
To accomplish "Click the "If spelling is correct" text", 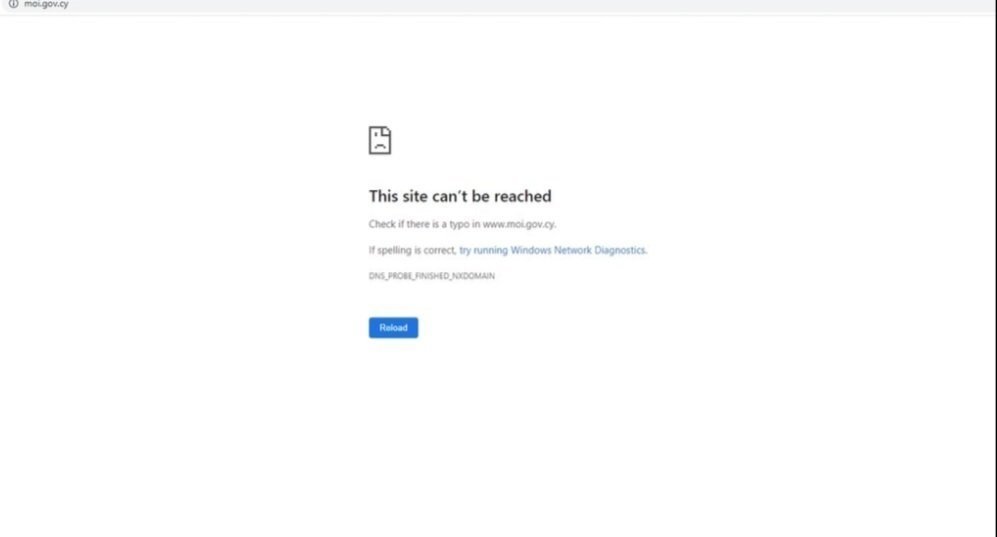I will point(412,250).
